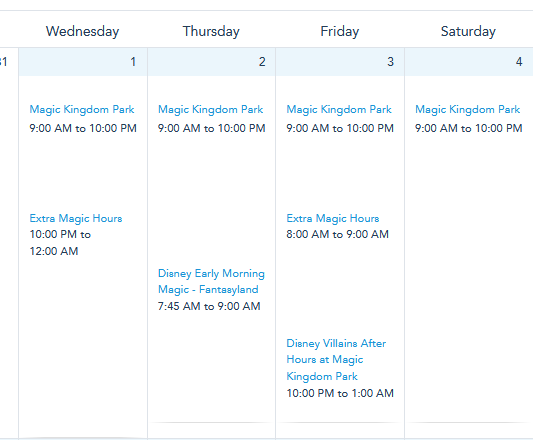Image resolution: width=536 pixels, height=440 pixels.
Task: Open Thursday's Magic Kingdom Park link
Action: pos(210,109)
